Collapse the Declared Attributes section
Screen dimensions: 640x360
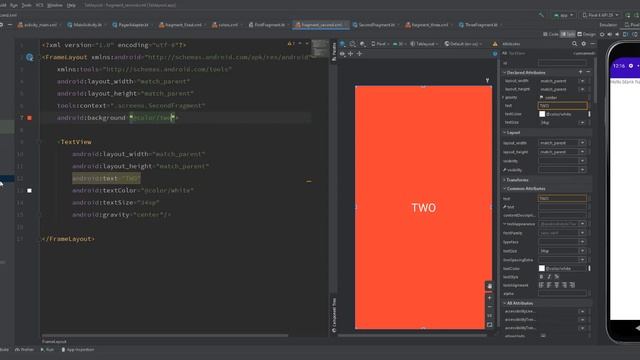click(504, 72)
